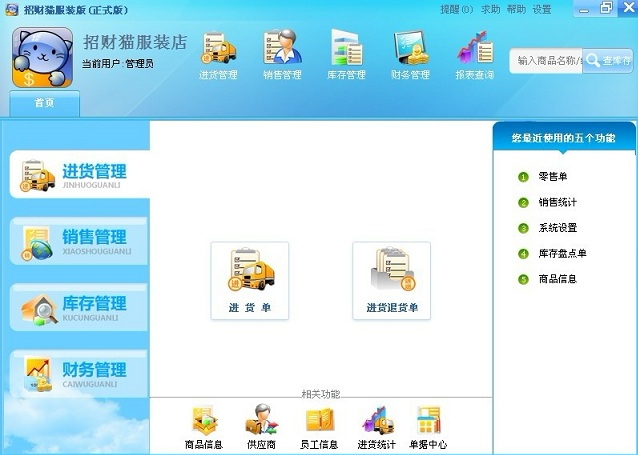The image size is (638, 455).
Task: Open 商品信息 related function
Action: (204, 427)
